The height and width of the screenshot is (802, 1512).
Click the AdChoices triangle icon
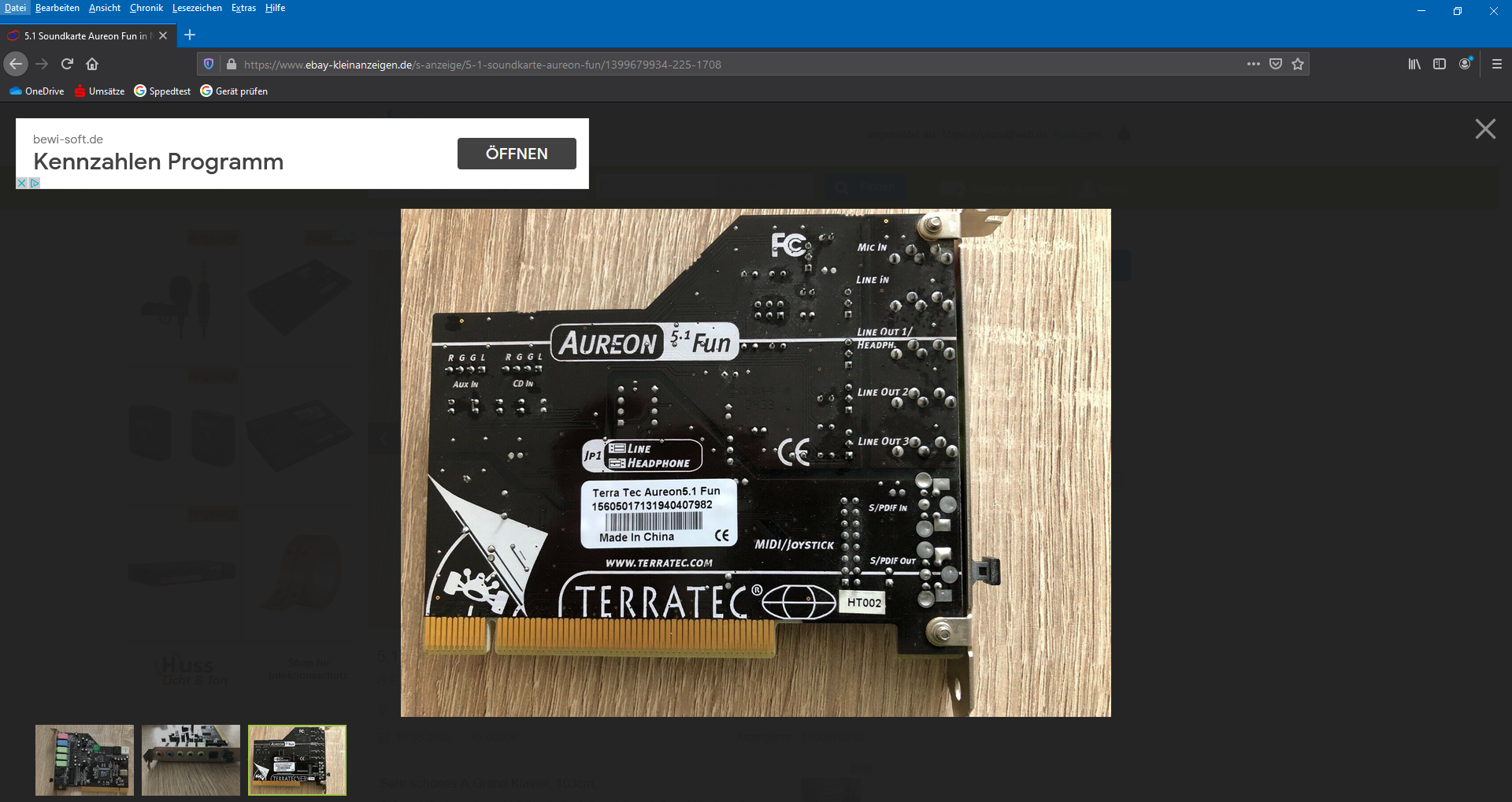coord(35,183)
